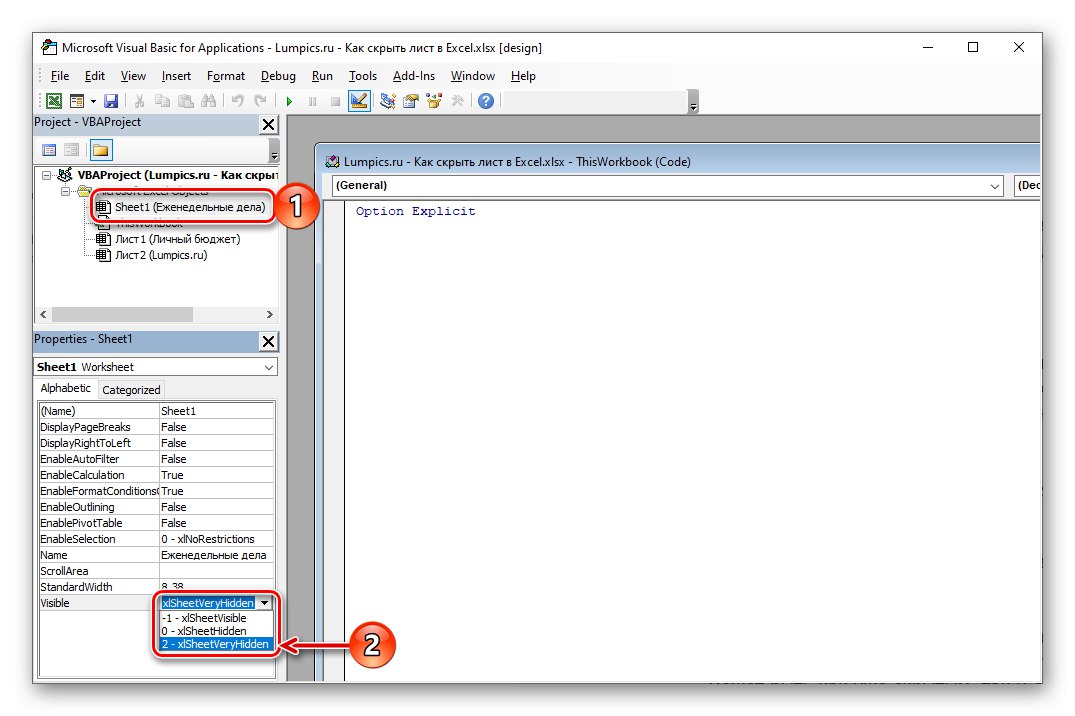The image size is (1075, 716).
Task: Click the Reset stop icon
Action: pos(335,102)
